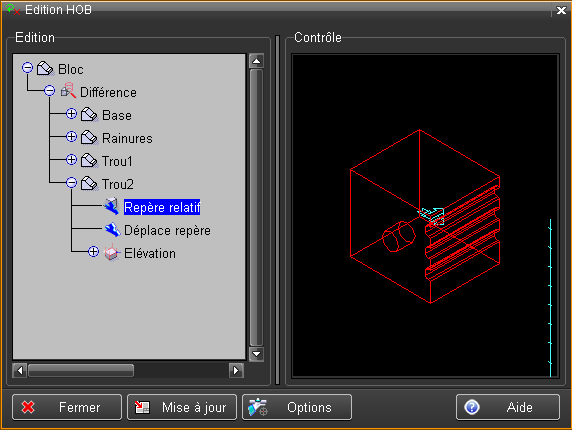This screenshot has width=572, height=430.
Task: Click the Base shape icon
Action: click(89, 115)
